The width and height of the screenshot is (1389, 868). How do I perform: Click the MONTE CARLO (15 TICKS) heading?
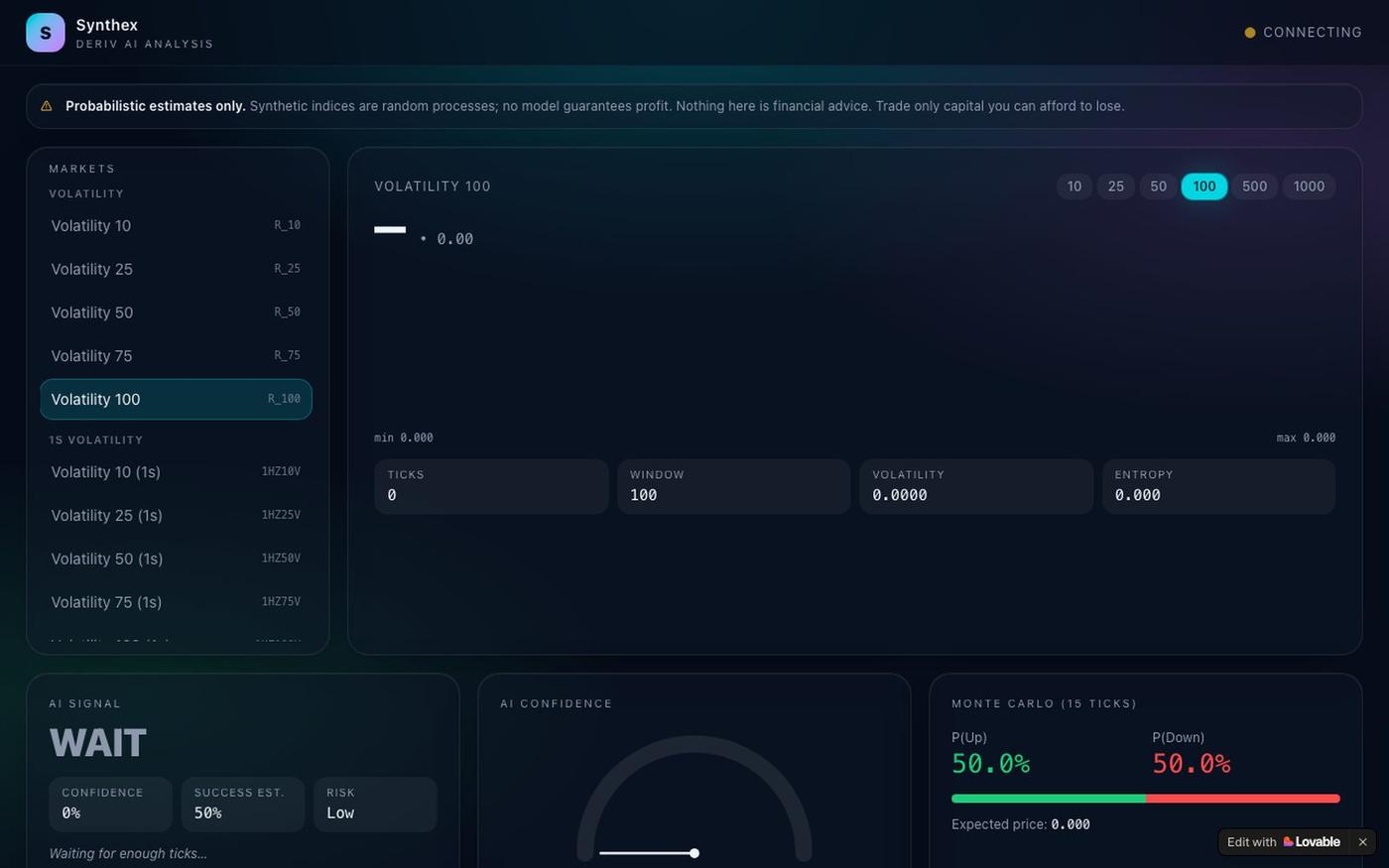(x=1044, y=703)
